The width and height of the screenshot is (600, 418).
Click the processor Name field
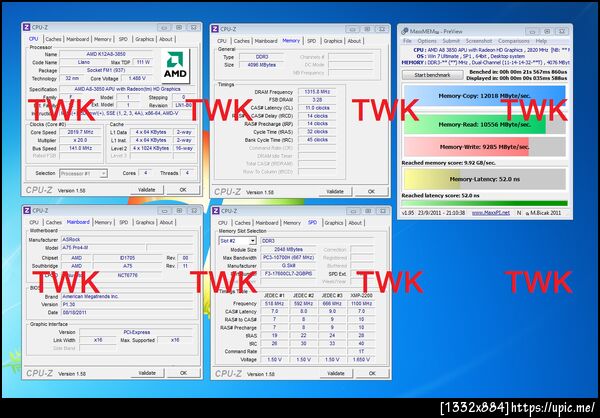click(x=106, y=54)
